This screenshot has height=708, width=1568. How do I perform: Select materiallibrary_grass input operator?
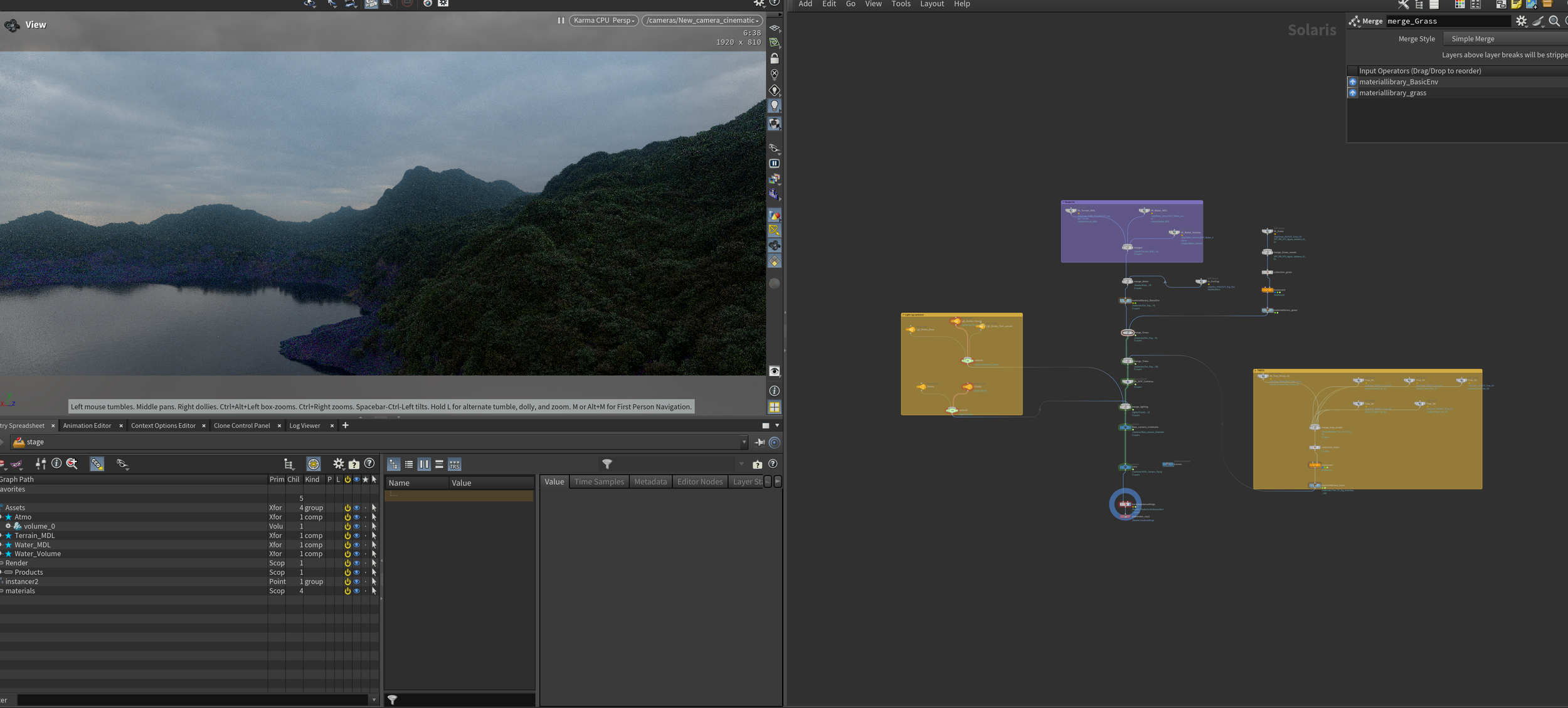(1392, 93)
